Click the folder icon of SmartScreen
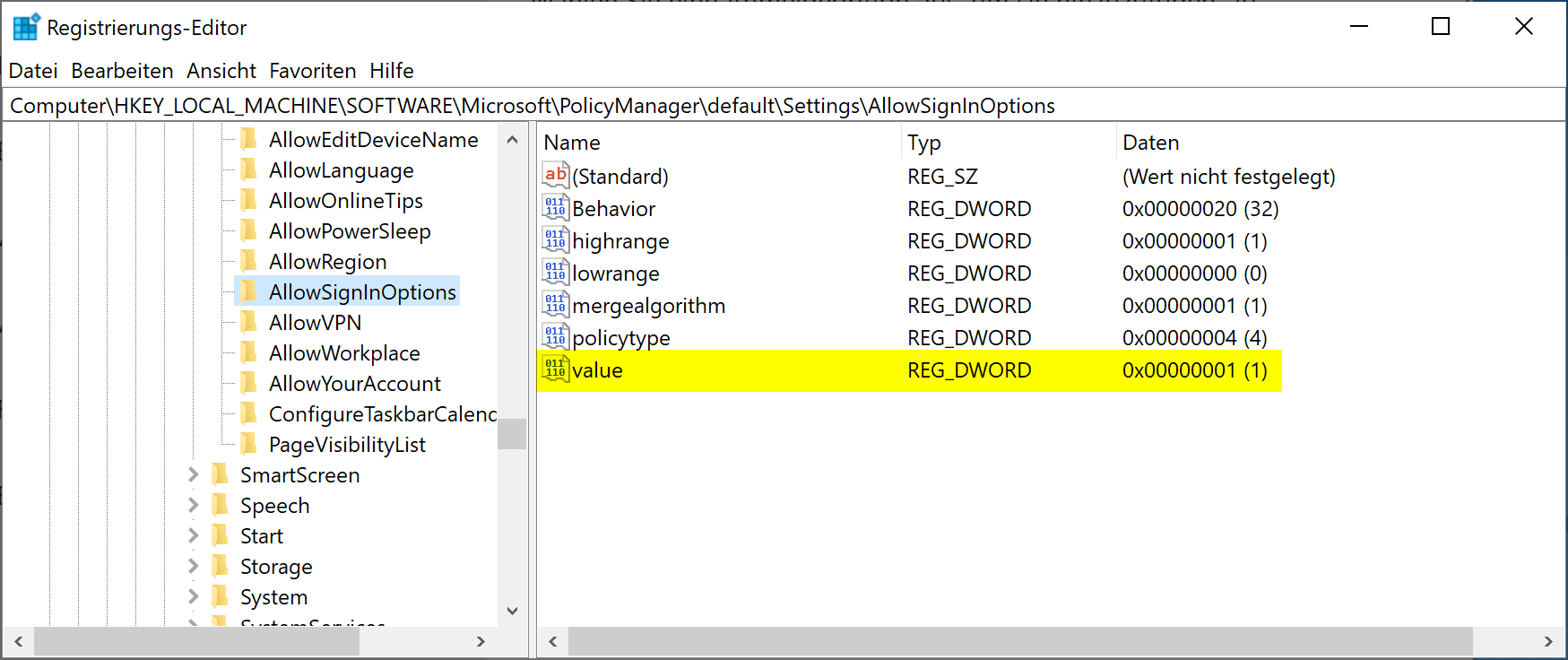 point(221,474)
